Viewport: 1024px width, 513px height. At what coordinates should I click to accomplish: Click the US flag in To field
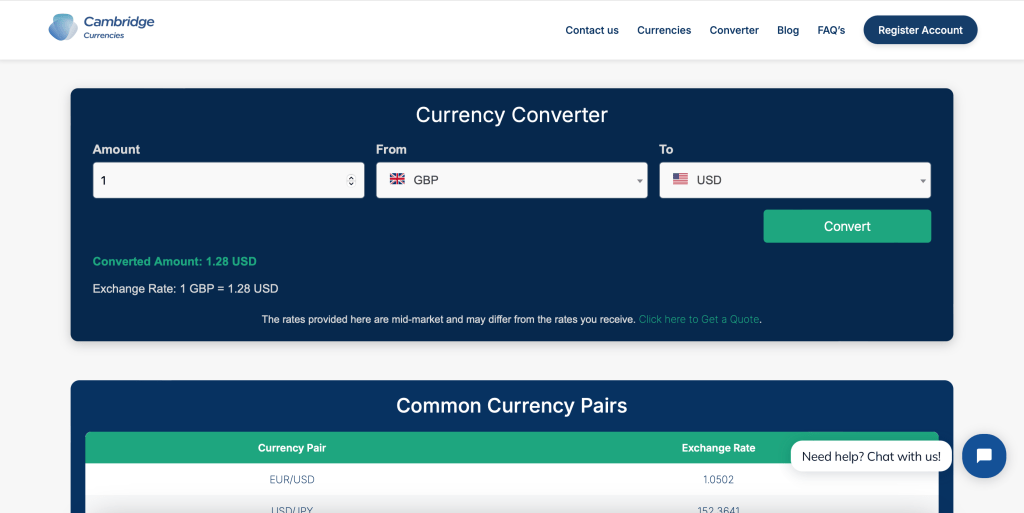pyautogui.click(x=680, y=180)
